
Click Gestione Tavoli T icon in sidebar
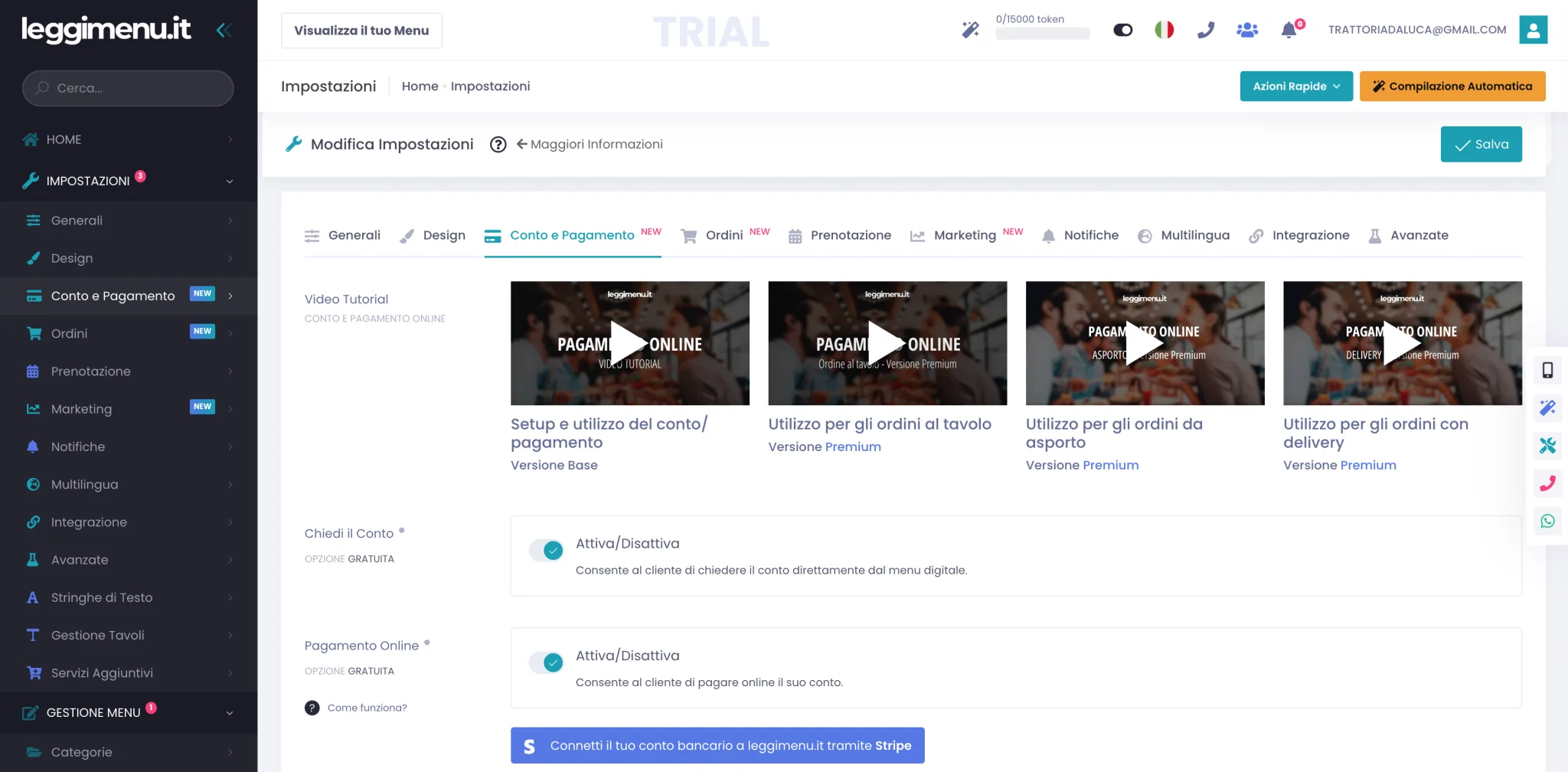coord(33,635)
